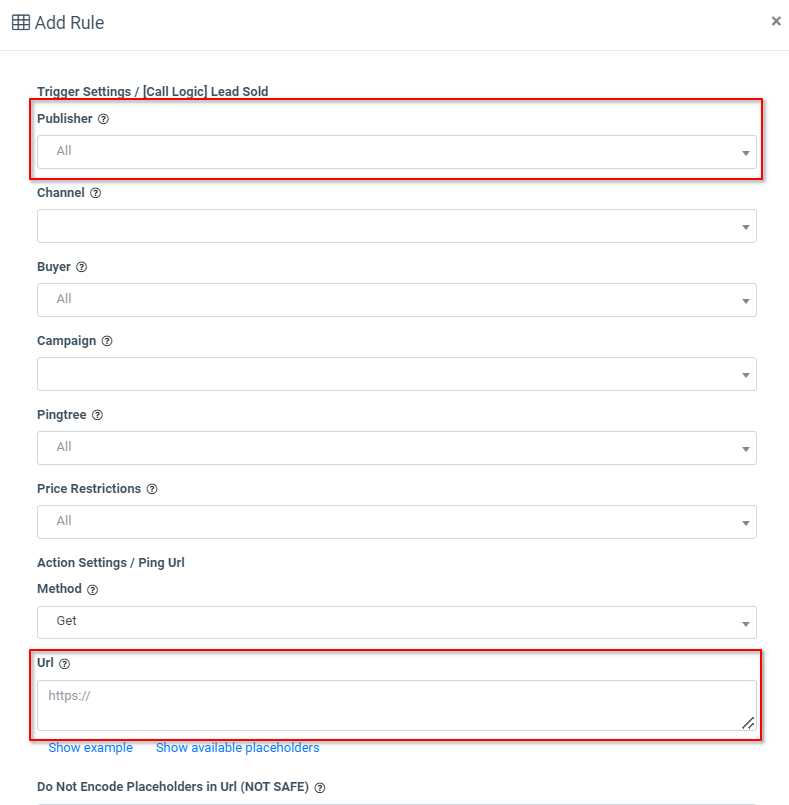
Task: Click the help icon next to Channel
Action: (95, 193)
